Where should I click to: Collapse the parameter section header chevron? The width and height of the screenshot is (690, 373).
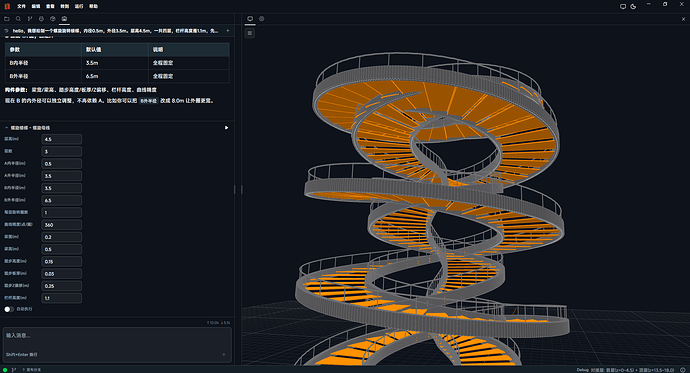coord(6,128)
